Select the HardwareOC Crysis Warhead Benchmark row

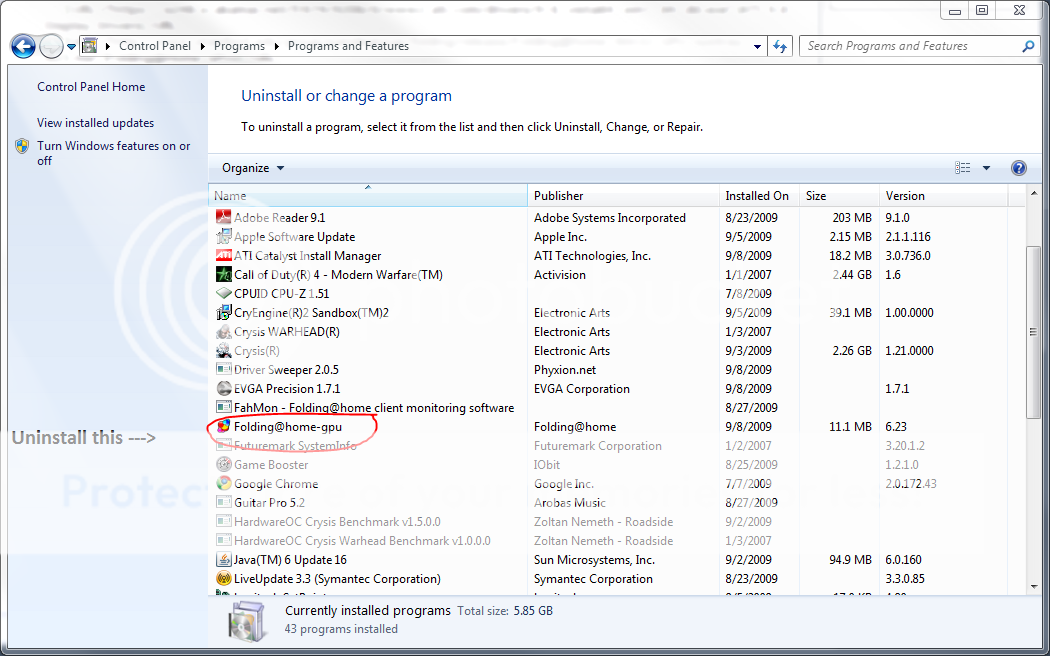(x=616, y=540)
